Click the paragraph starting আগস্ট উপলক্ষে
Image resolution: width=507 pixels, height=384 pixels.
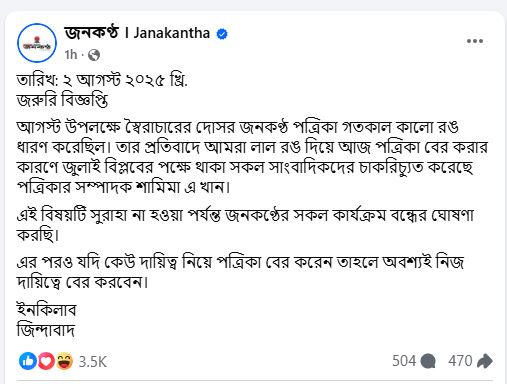[x=252, y=157]
